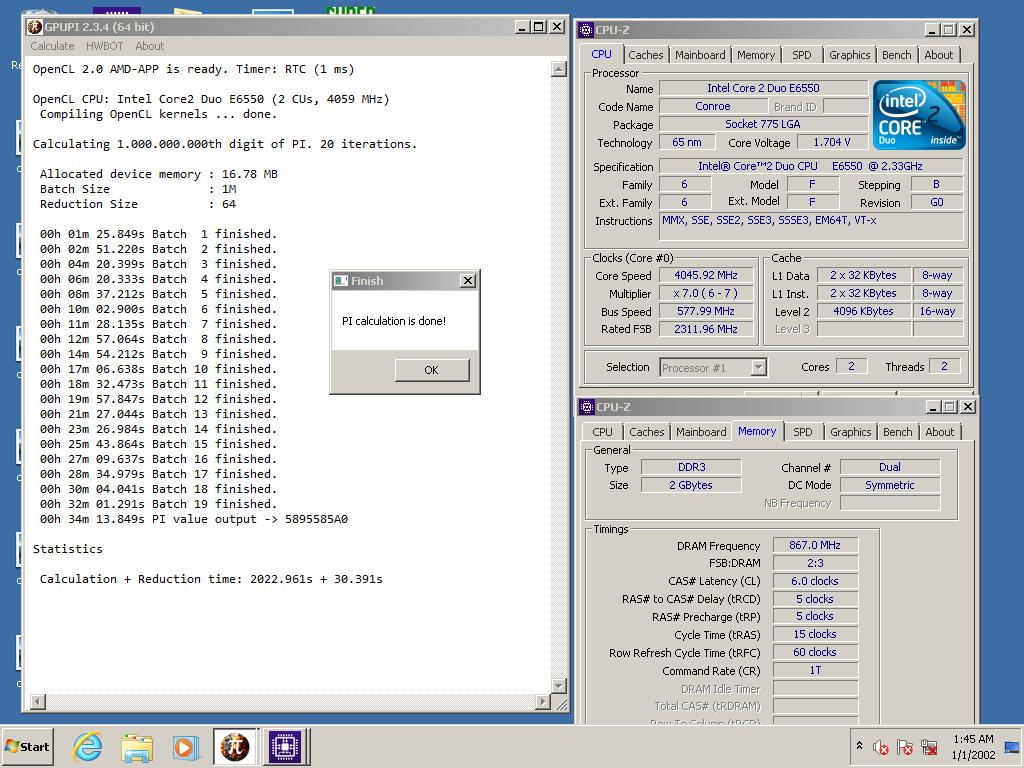Screen dimensions: 1024x768
Task: Launch Windows Media Player from taskbar
Action: [x=185, y=746]
